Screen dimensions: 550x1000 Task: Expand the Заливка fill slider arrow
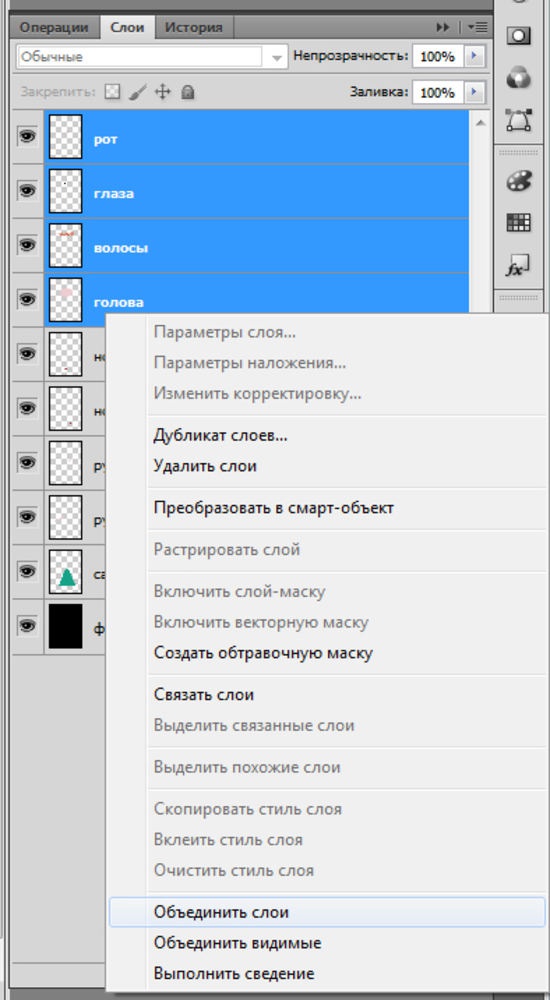(x=473, y=92)
